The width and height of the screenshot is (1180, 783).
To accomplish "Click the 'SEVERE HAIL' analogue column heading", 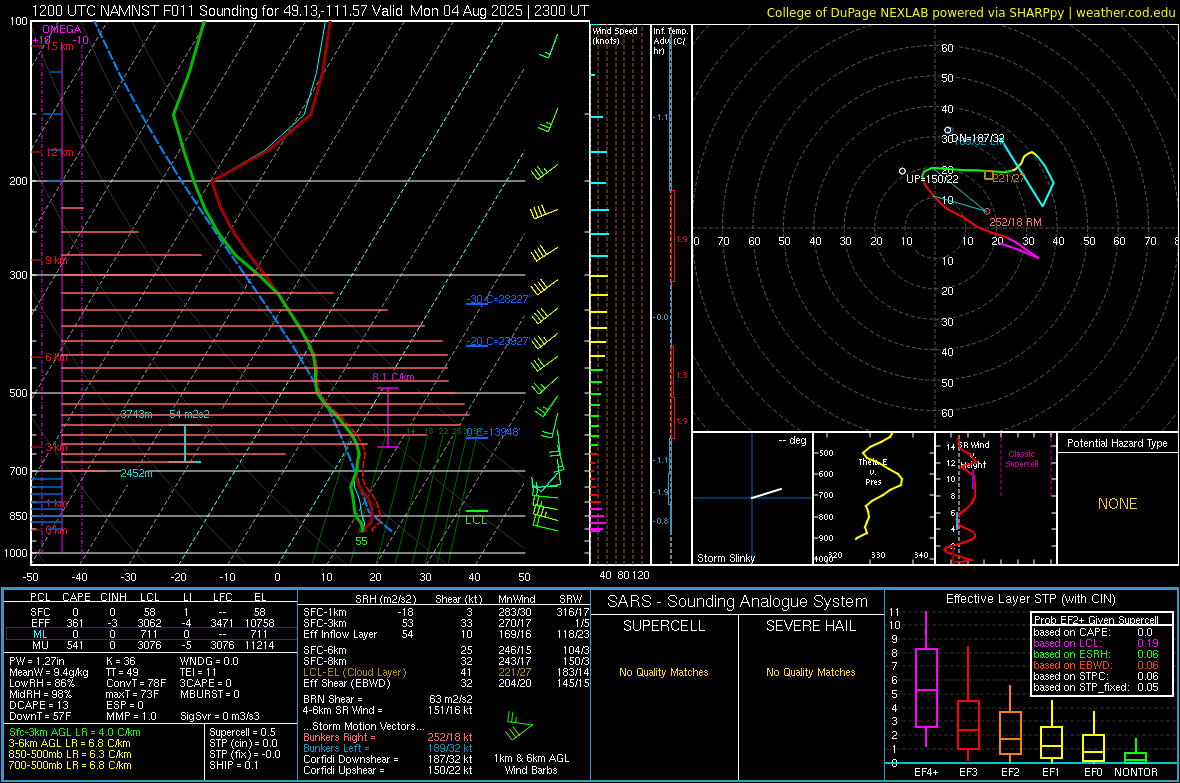I will [x=810, y=626].
